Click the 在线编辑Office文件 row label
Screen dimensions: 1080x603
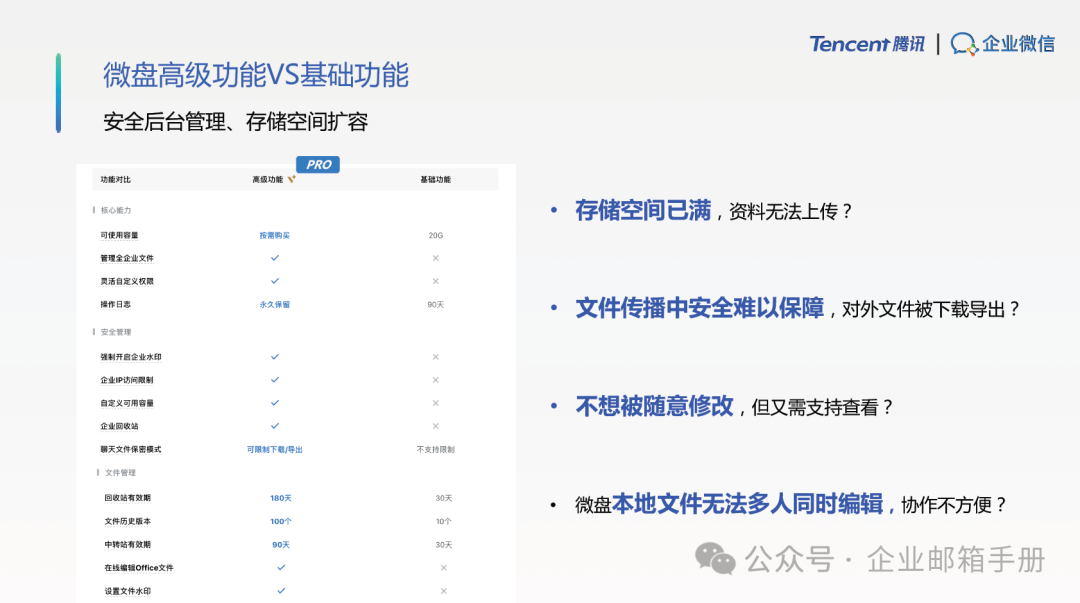[139, 568]
